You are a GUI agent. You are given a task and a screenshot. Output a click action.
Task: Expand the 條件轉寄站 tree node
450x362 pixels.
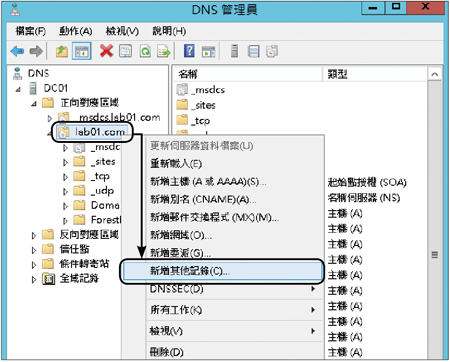(x=34, y=265)
